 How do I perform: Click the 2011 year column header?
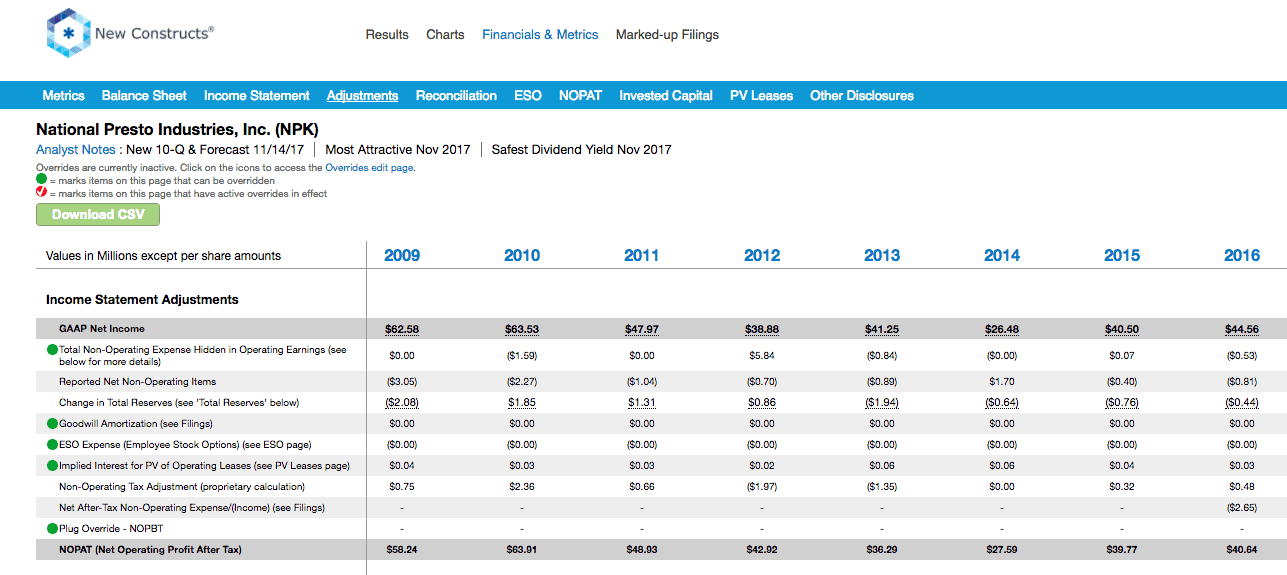[642, 256]
